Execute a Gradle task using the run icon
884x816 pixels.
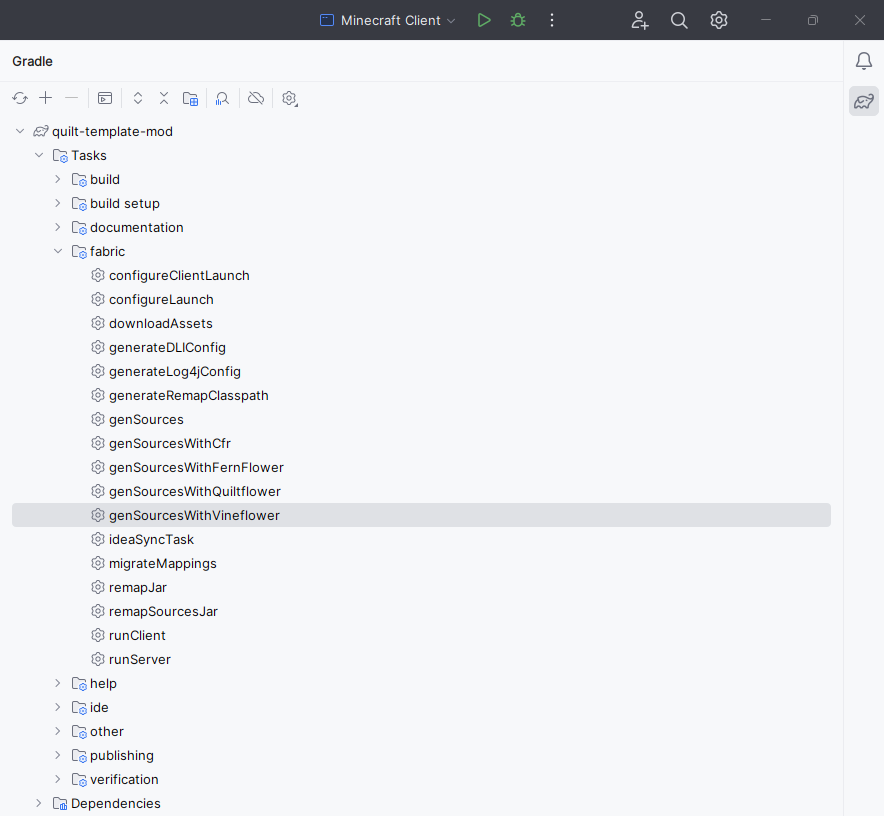coord(104,98)
